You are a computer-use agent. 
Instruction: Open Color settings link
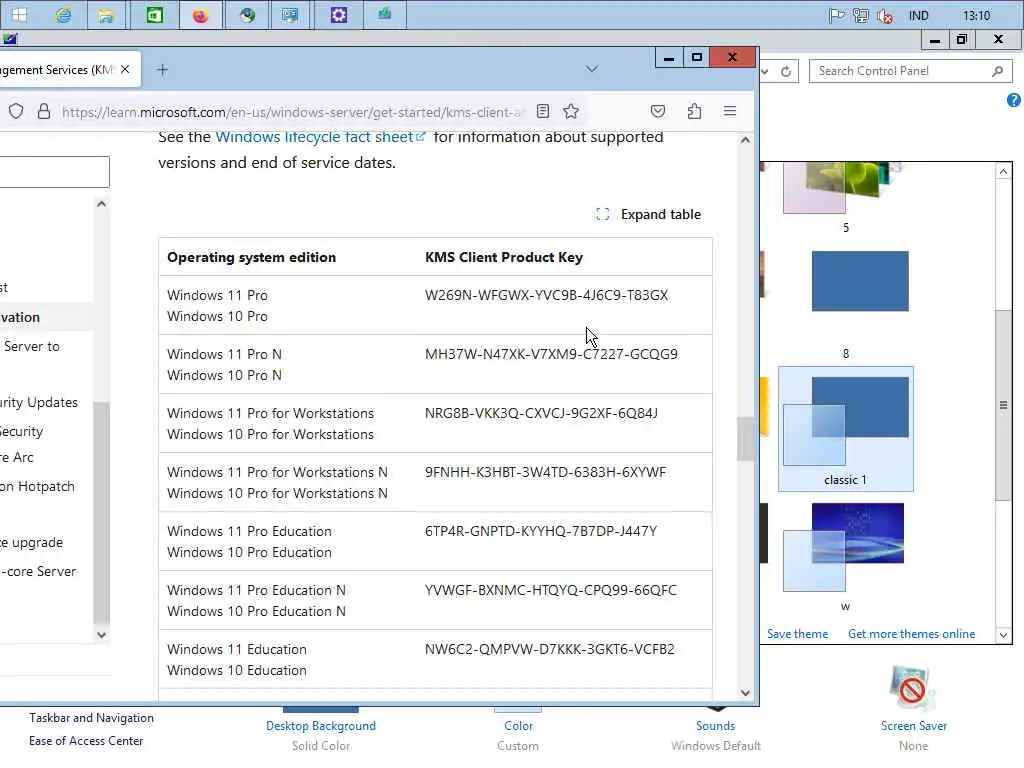518,726
